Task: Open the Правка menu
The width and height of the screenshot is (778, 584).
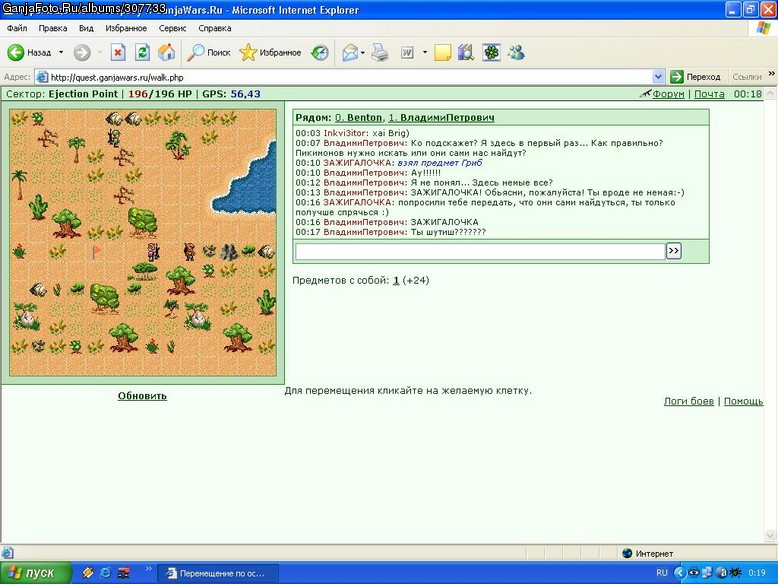Action: click(53, 28)
